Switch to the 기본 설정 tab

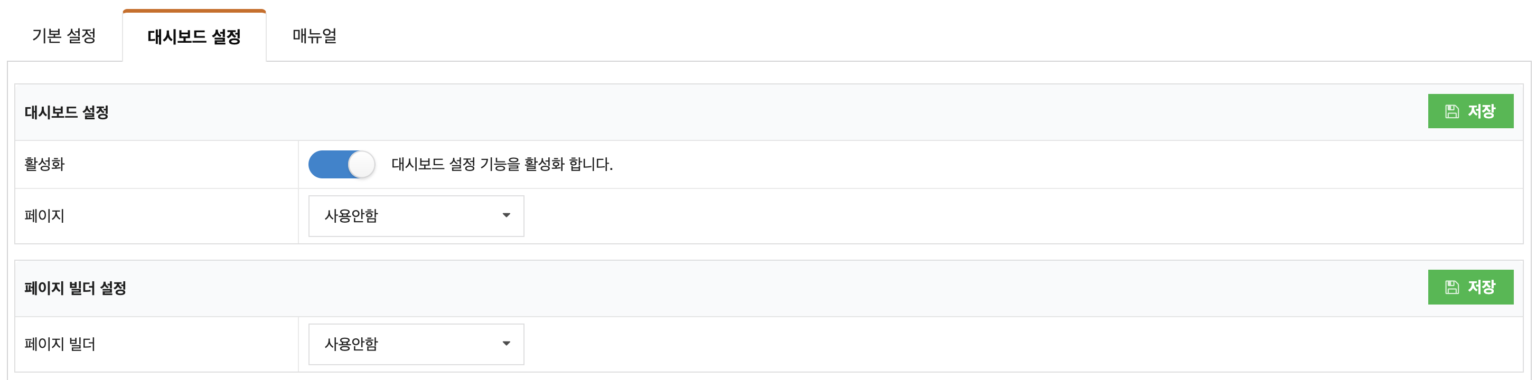pyautogui.click(x=64, y=37)
